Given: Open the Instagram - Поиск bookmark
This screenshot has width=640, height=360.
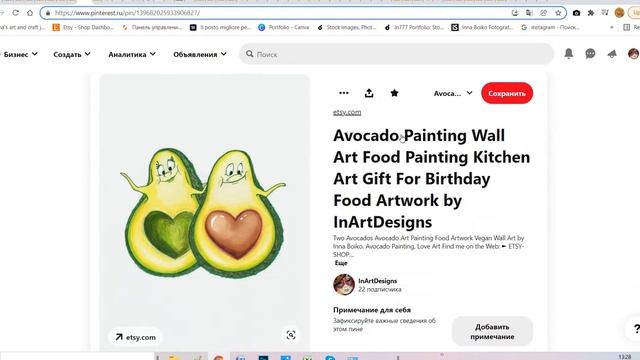Looking at the screenshot, I should 550,27.
